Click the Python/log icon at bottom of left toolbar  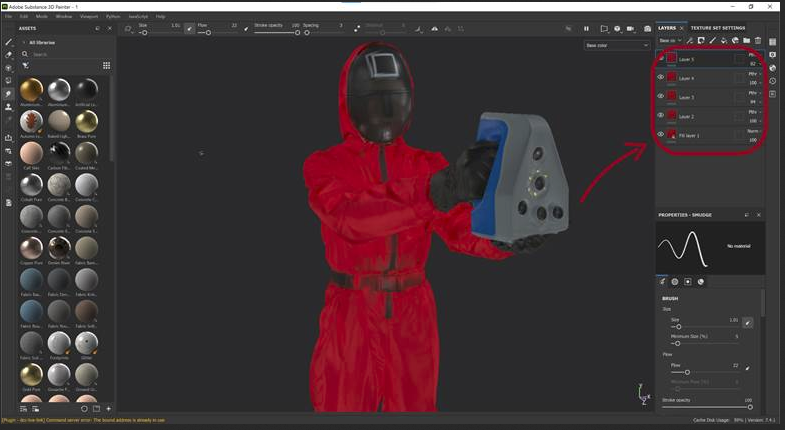[9, 203]
